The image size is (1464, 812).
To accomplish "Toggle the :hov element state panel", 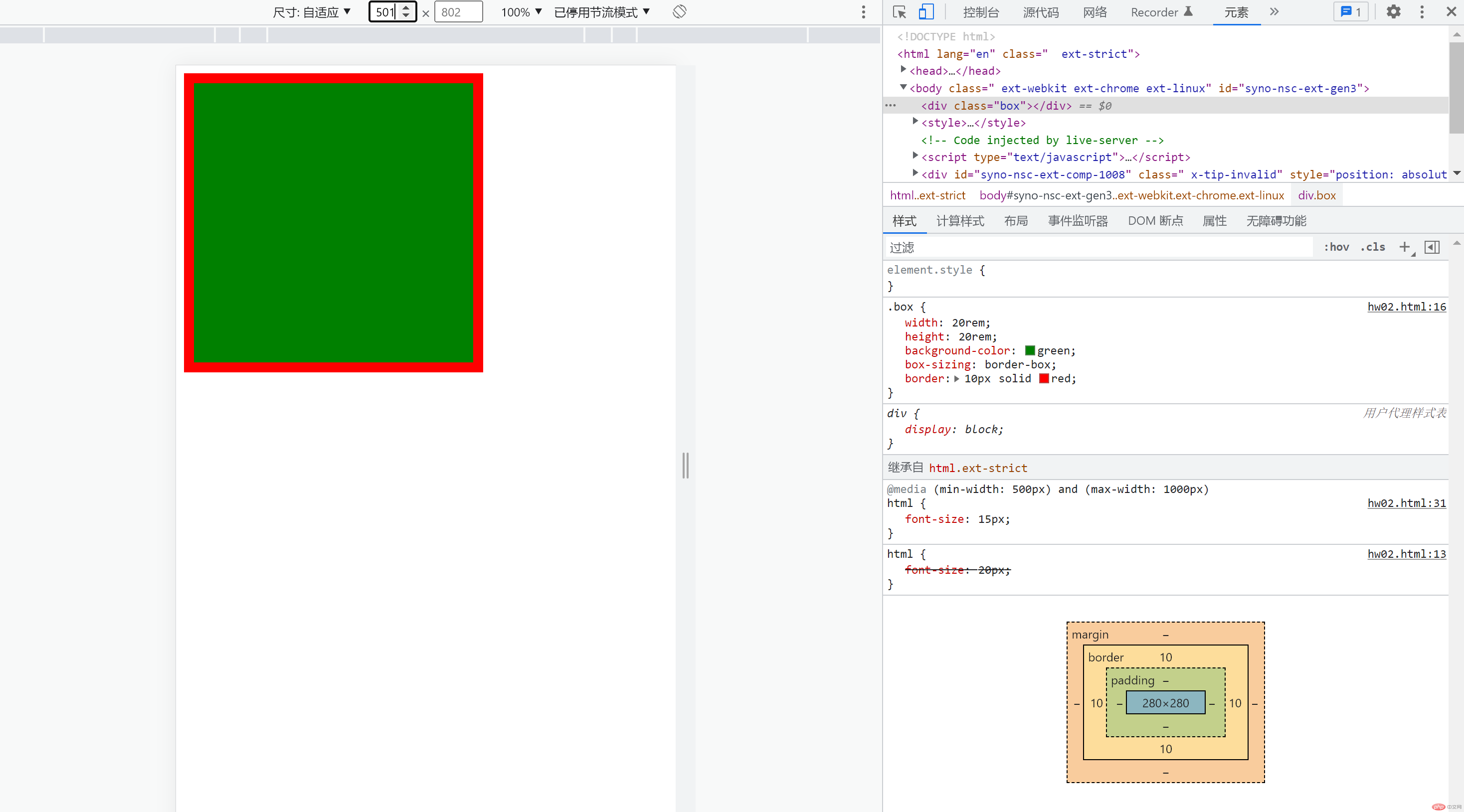I will pyautogui.click(x=1336, y=247).
